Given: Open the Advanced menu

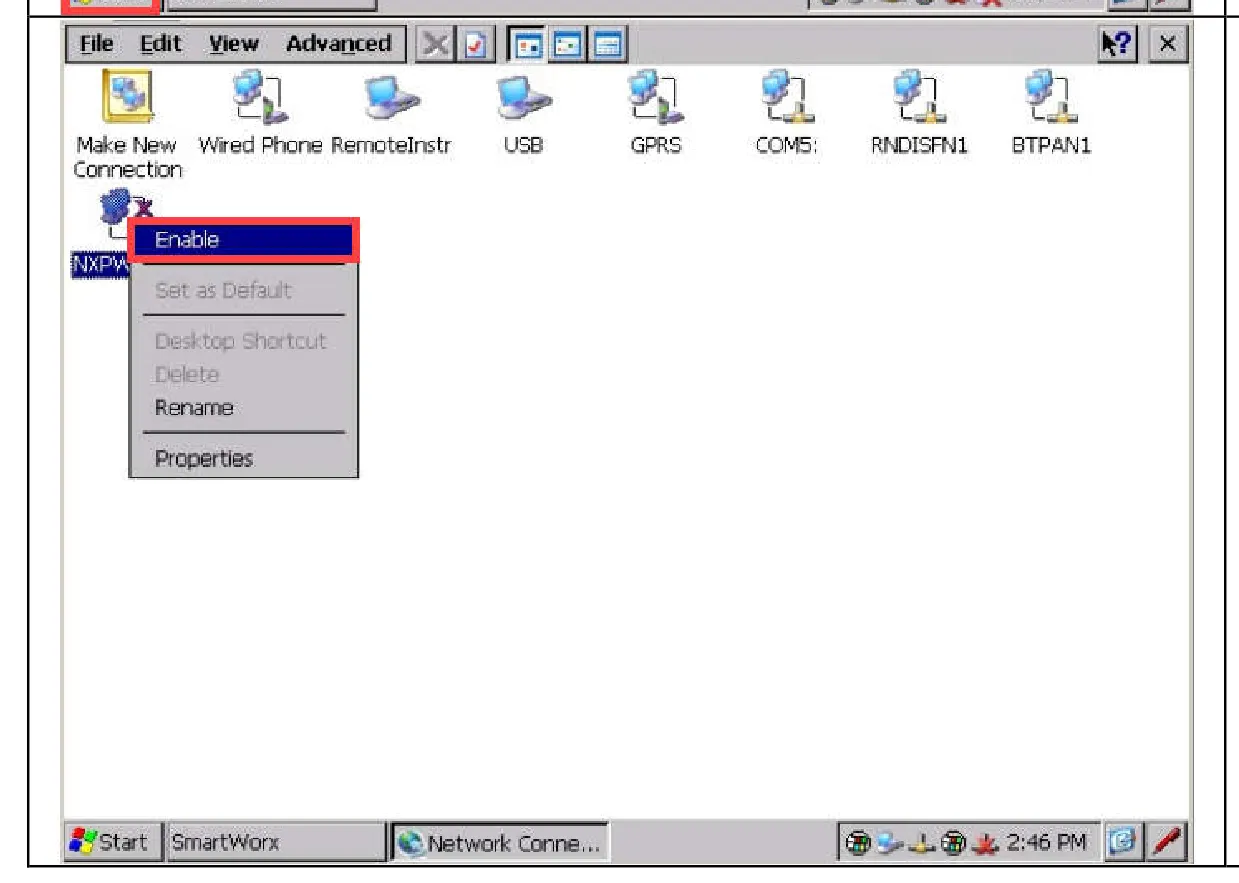Looking at the screenshot, I should (x=338, y=44).
